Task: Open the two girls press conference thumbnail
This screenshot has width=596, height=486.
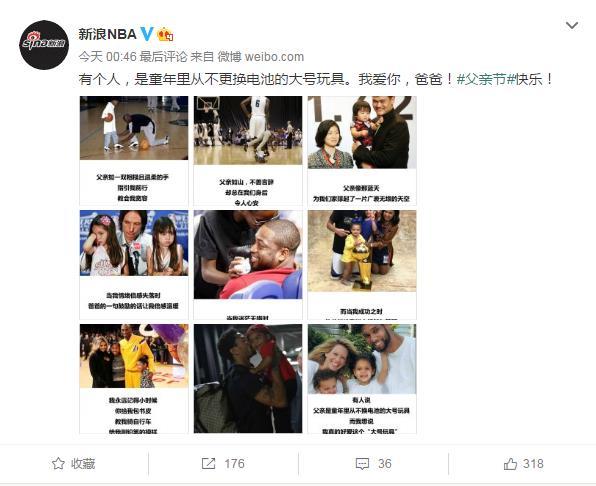Action: (x=134, y=264)
